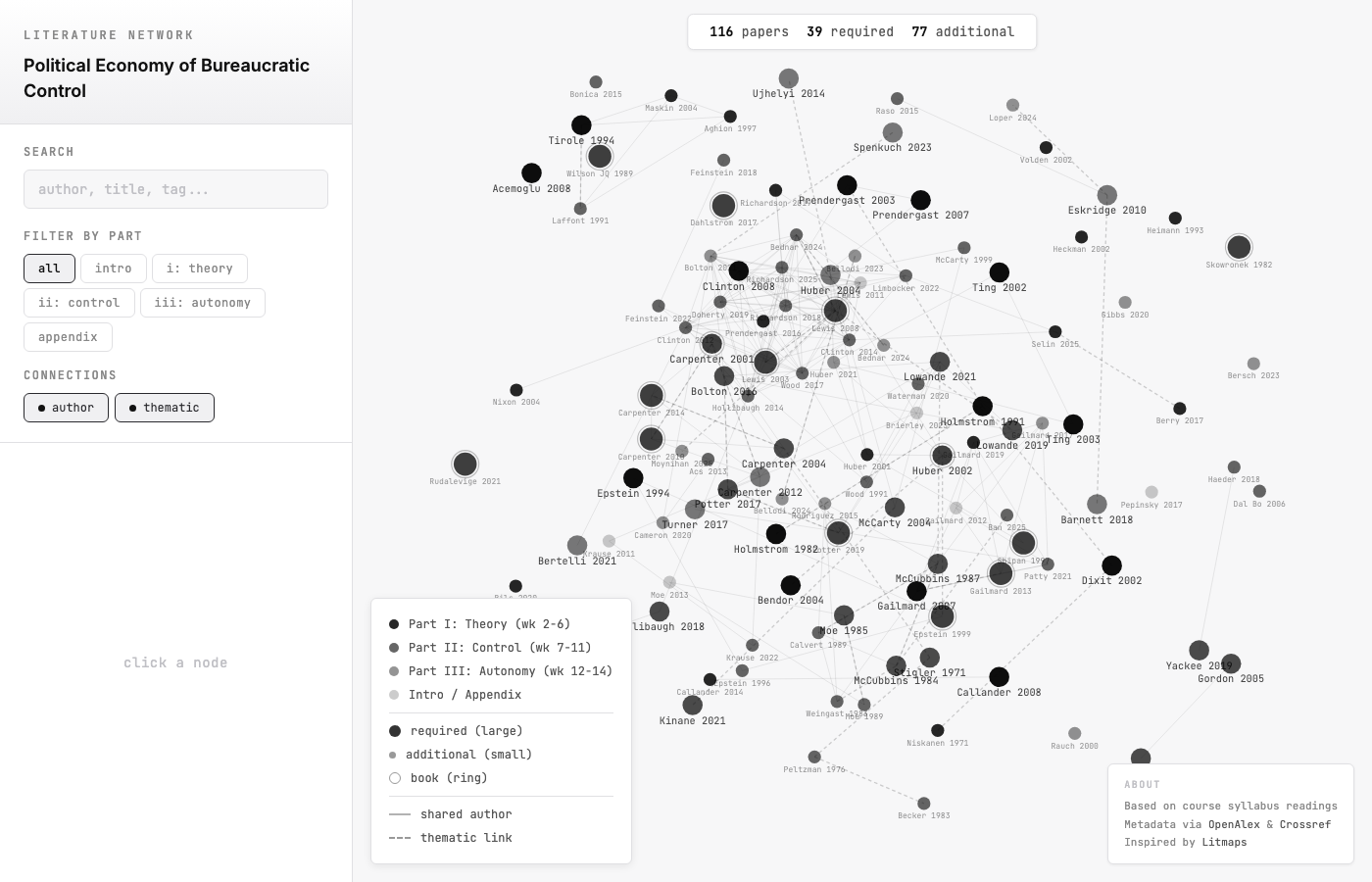Select the Dixit 2002 node
This screenshot has width=1372, height=882.
[x=1111, y=564]
